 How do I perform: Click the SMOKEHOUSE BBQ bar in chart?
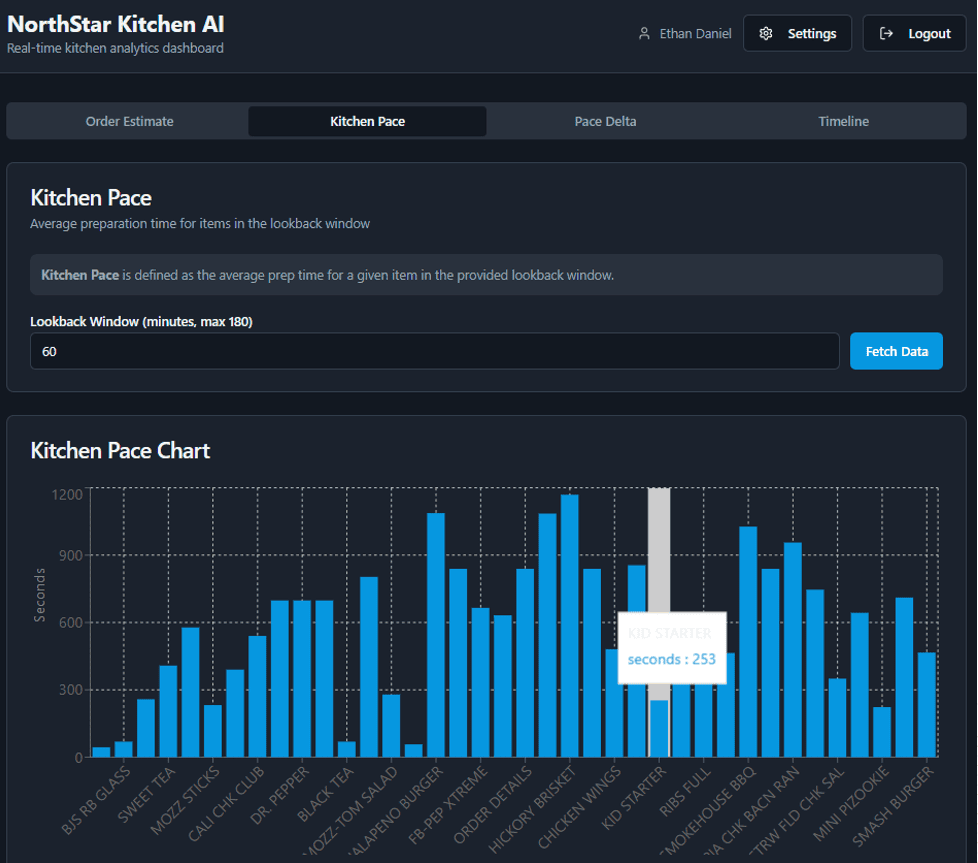pyautogui.click(x=748, y=642)
